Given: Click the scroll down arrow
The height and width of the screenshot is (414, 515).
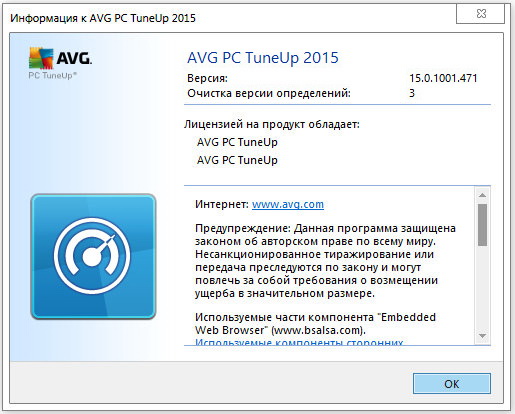Looking at the screenshot, I should coord(482,336).
